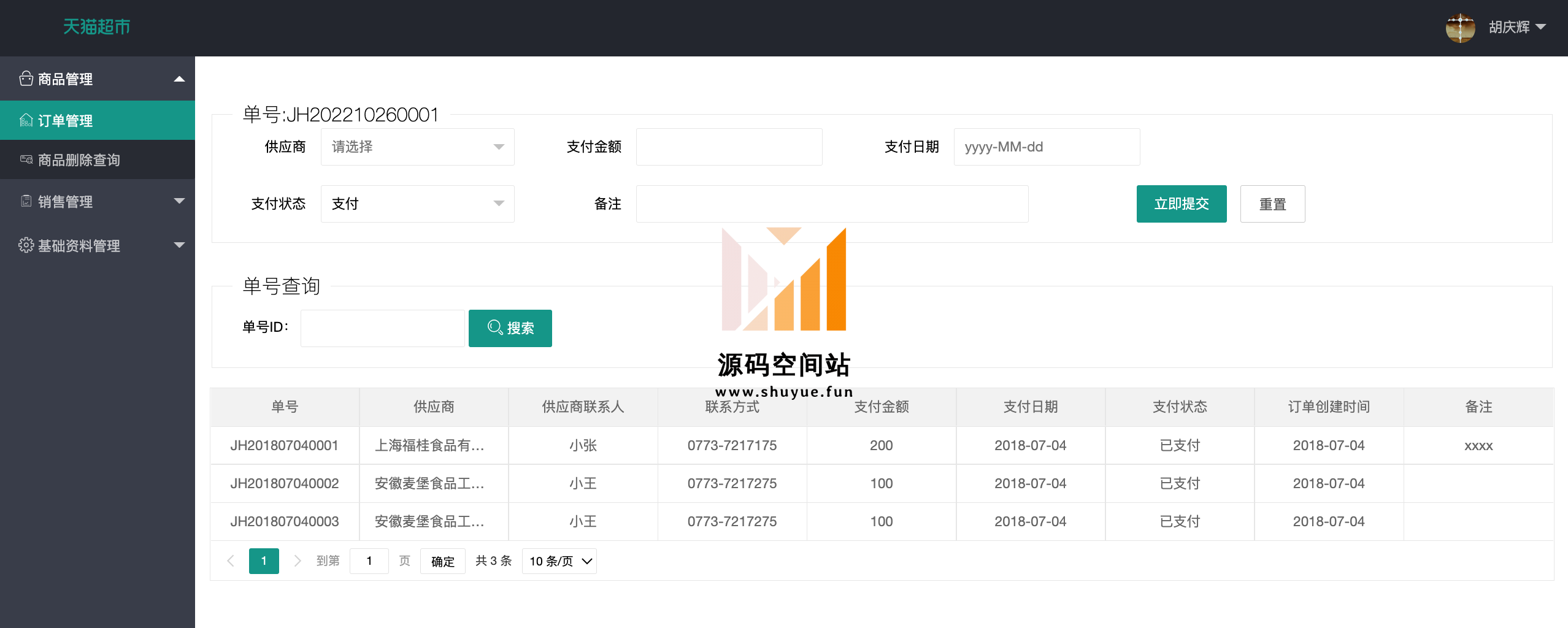The width and height of the screenshot is (1568, 628).
Task: Collapse the 商品管理 menu arrow
Action: tap(179, 78)
